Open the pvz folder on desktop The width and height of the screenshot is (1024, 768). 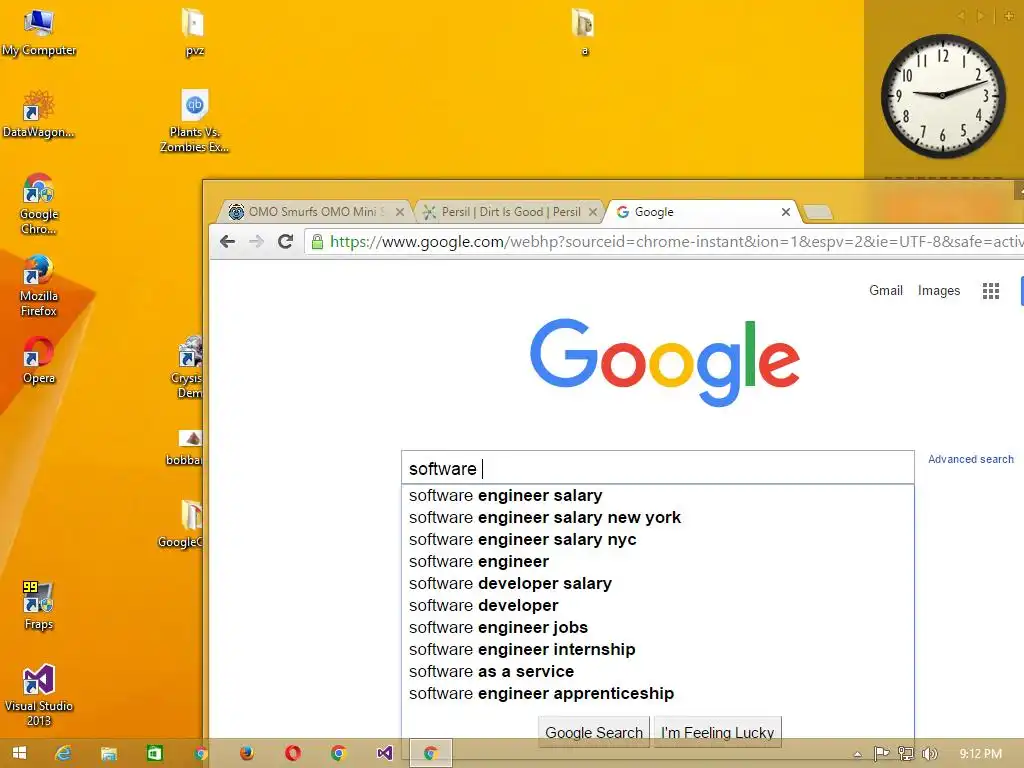193,33
